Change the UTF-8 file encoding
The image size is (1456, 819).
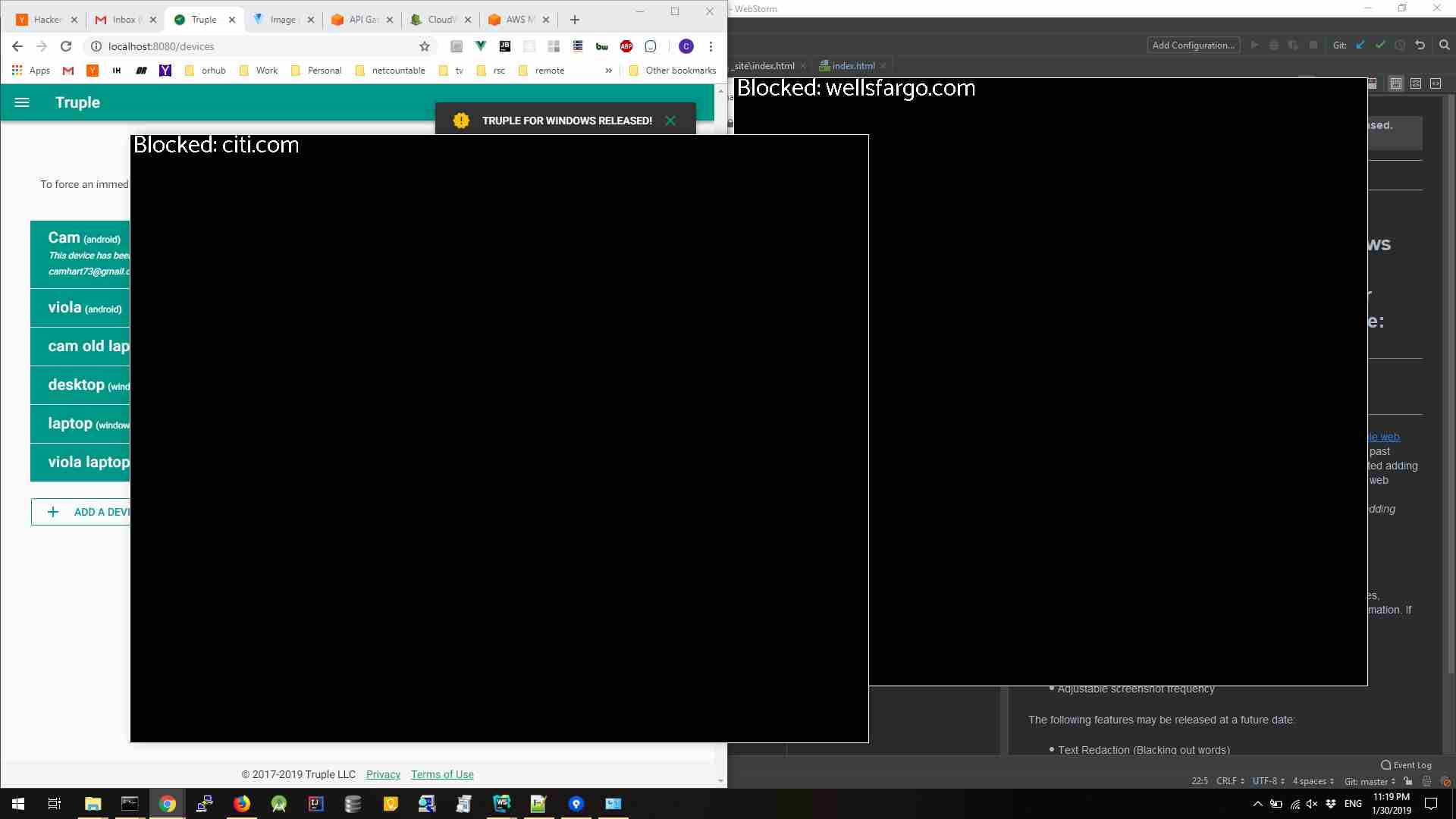pyautogui.click(x=1269, y=781)
